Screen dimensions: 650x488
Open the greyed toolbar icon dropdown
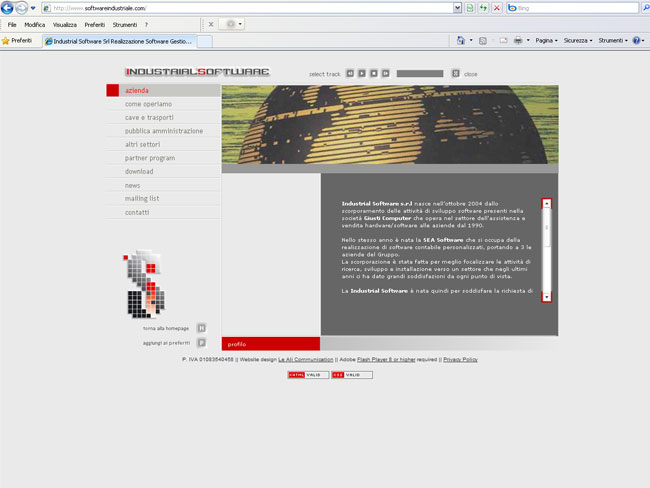click(240, 24)
